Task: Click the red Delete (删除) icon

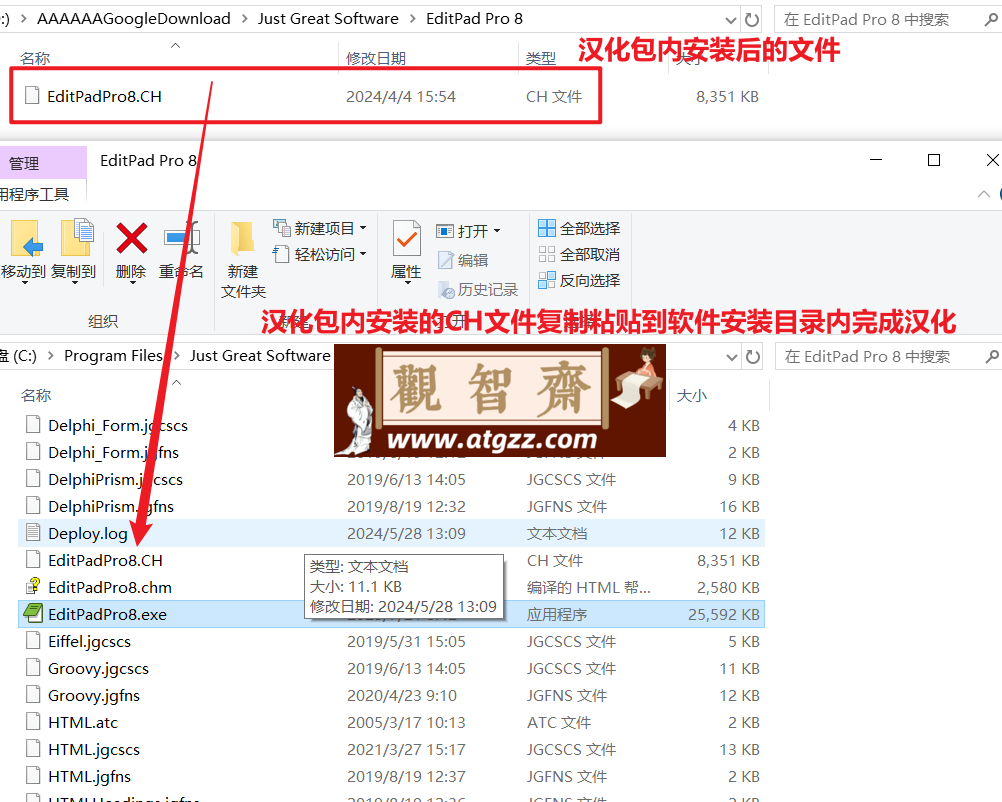Action: click(131, 238)
